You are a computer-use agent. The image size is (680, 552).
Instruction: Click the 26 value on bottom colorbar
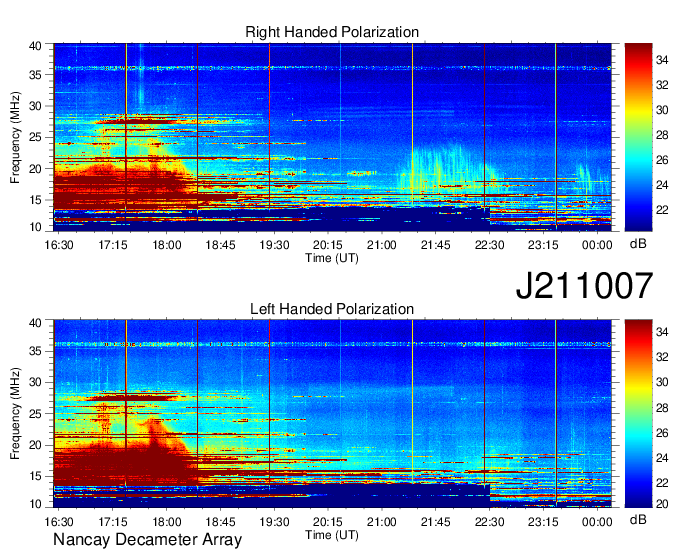[662, 432]
